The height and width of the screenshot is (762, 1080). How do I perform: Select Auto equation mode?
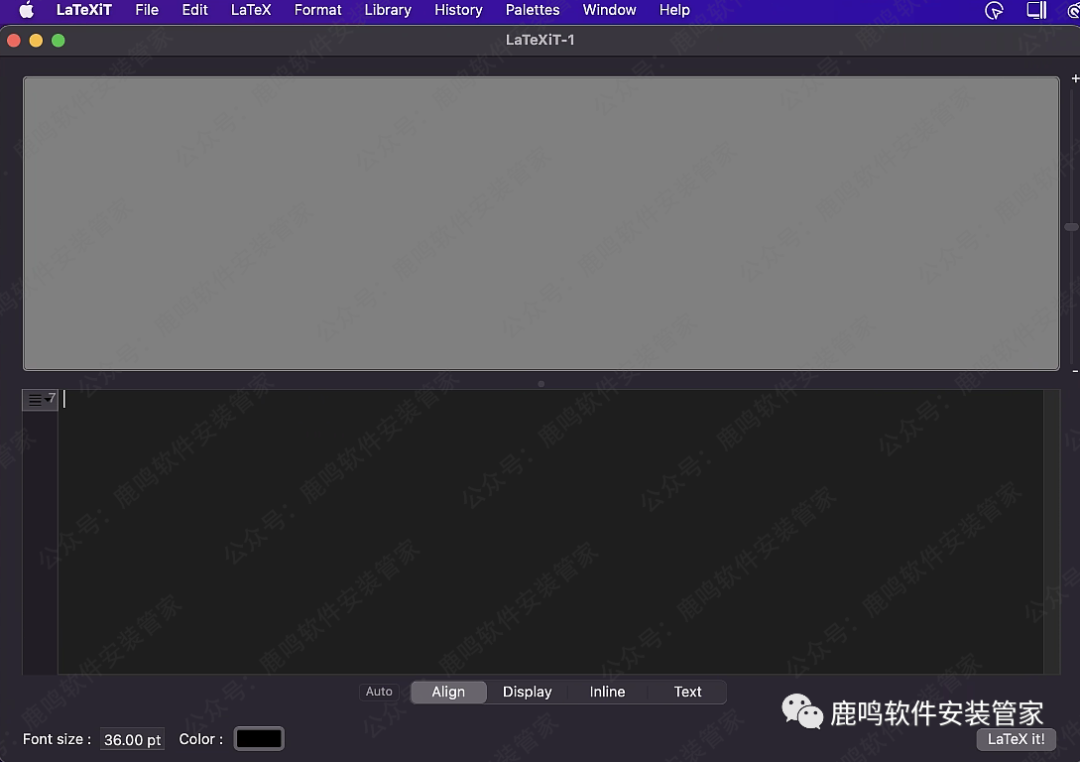[379, 691]
